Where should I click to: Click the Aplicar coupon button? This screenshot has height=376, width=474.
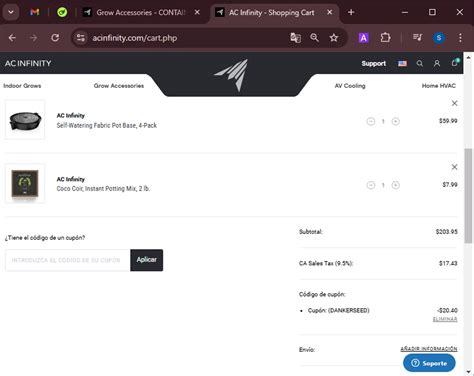[146, 260]
